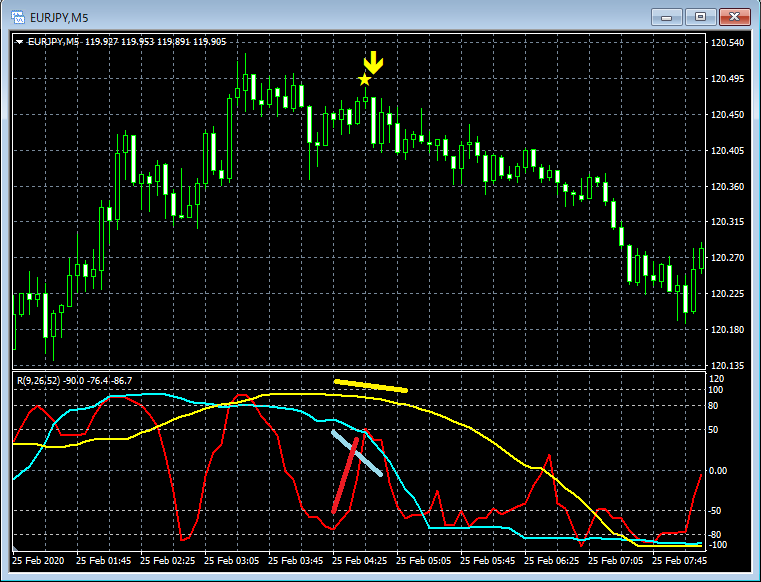
Task: Click the 25 Feb 03:45 time label
Action: pos(296,561)
